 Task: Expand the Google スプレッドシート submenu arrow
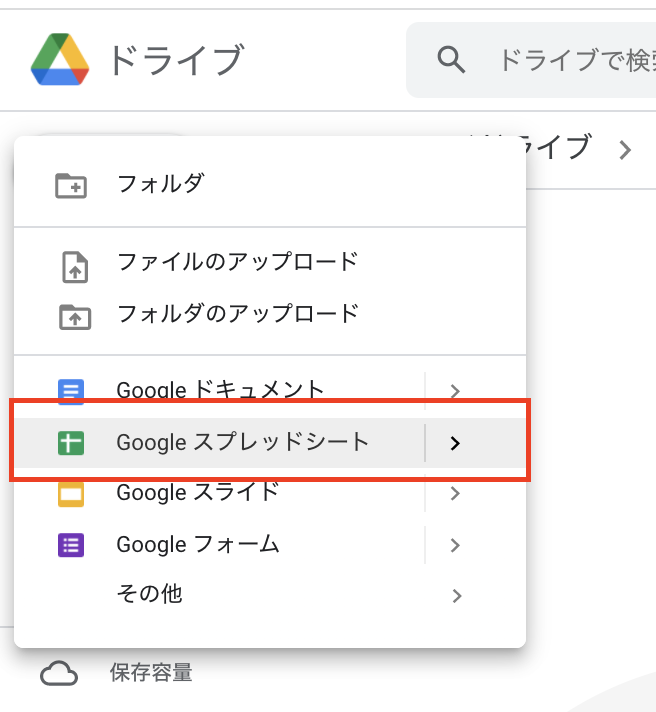pos(455,443)
